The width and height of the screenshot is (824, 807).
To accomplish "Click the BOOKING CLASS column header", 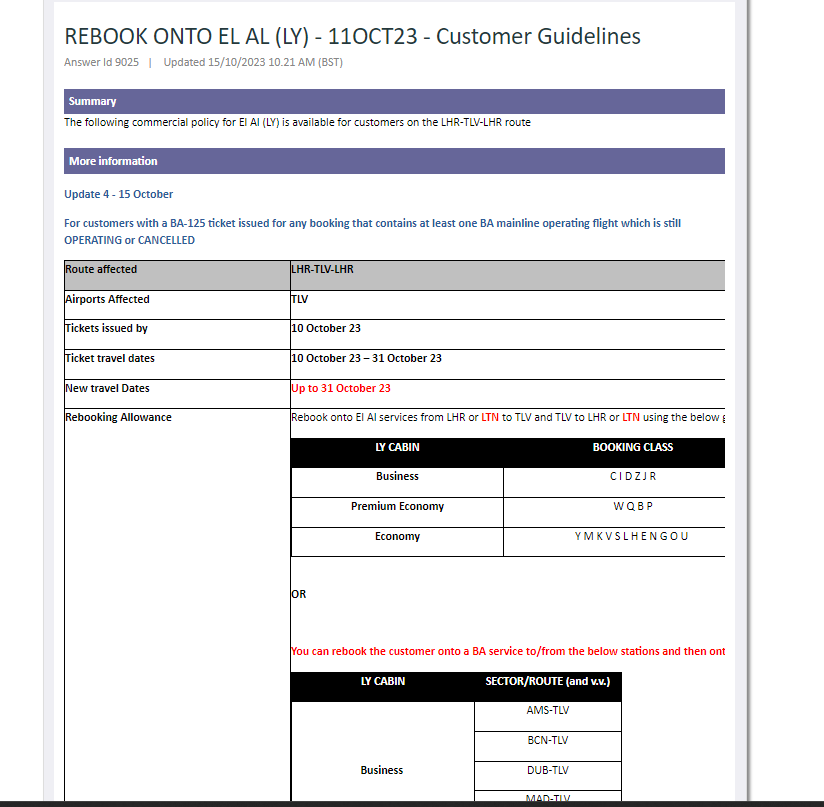I will [x=632, y=447].
